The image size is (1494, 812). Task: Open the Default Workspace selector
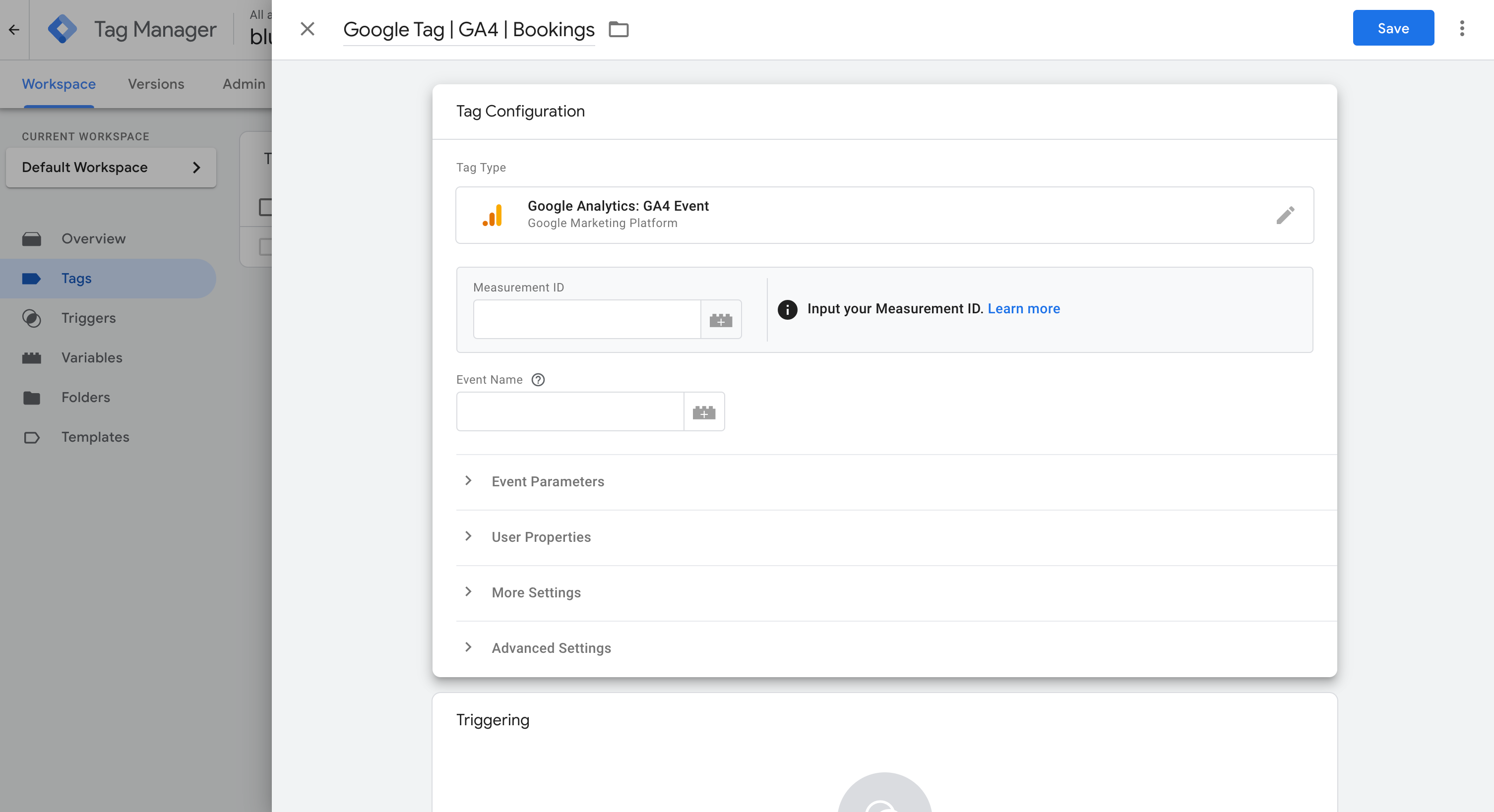(x=111, y=168)
